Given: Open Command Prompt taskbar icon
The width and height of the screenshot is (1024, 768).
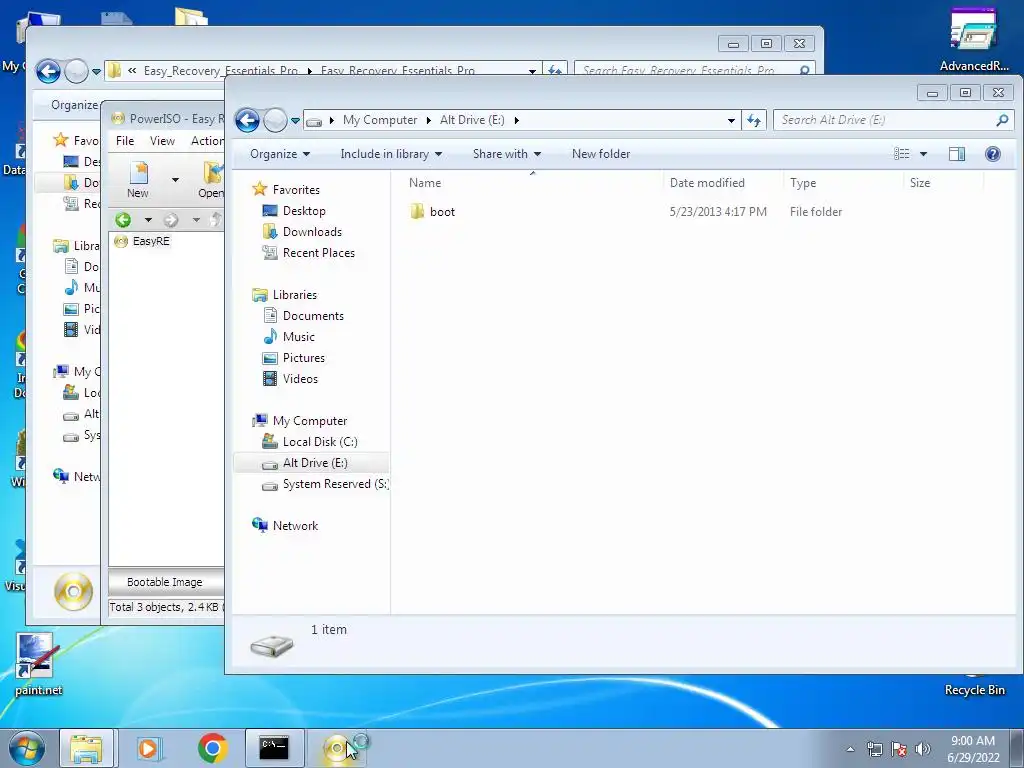Looking at the screenshot, I should click(274, 748).
